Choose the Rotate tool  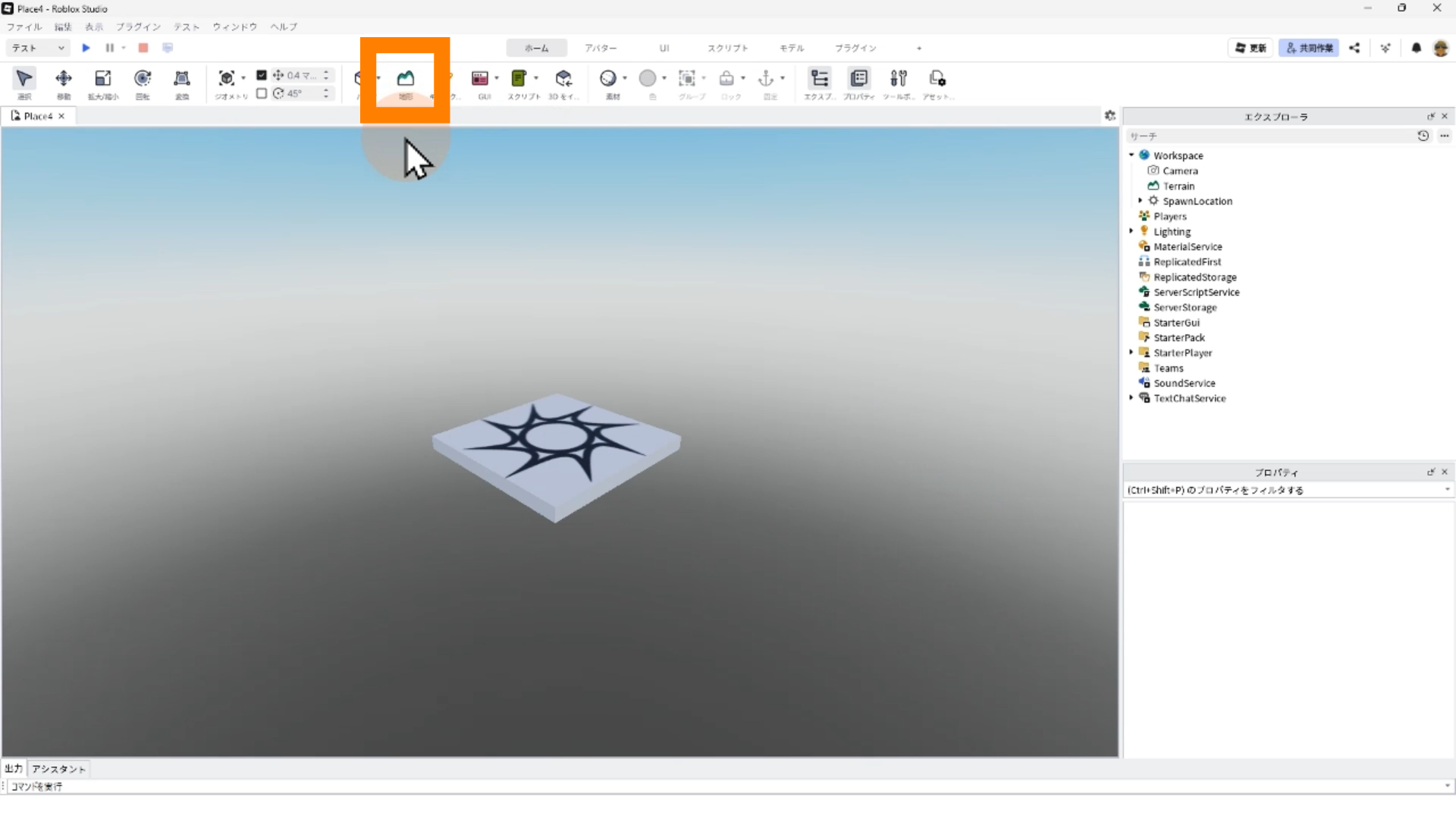click(x=143, y=79)
